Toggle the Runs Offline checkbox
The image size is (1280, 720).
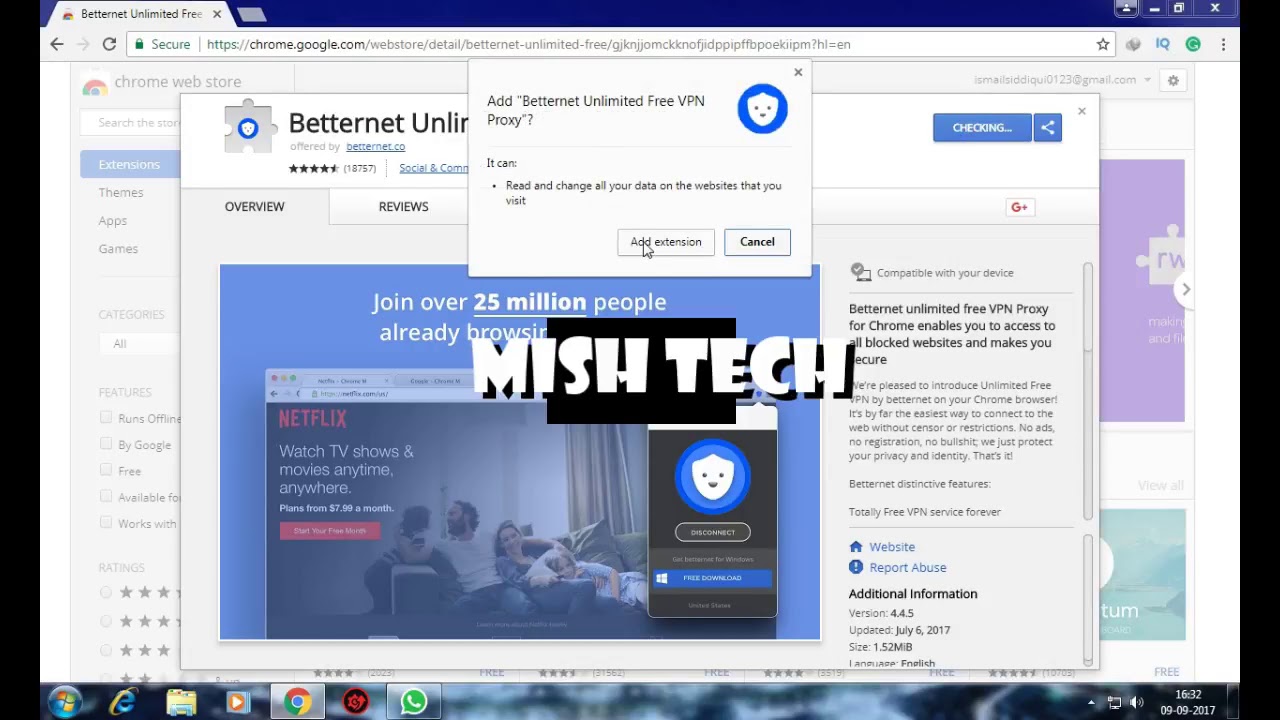coord(106,417)
